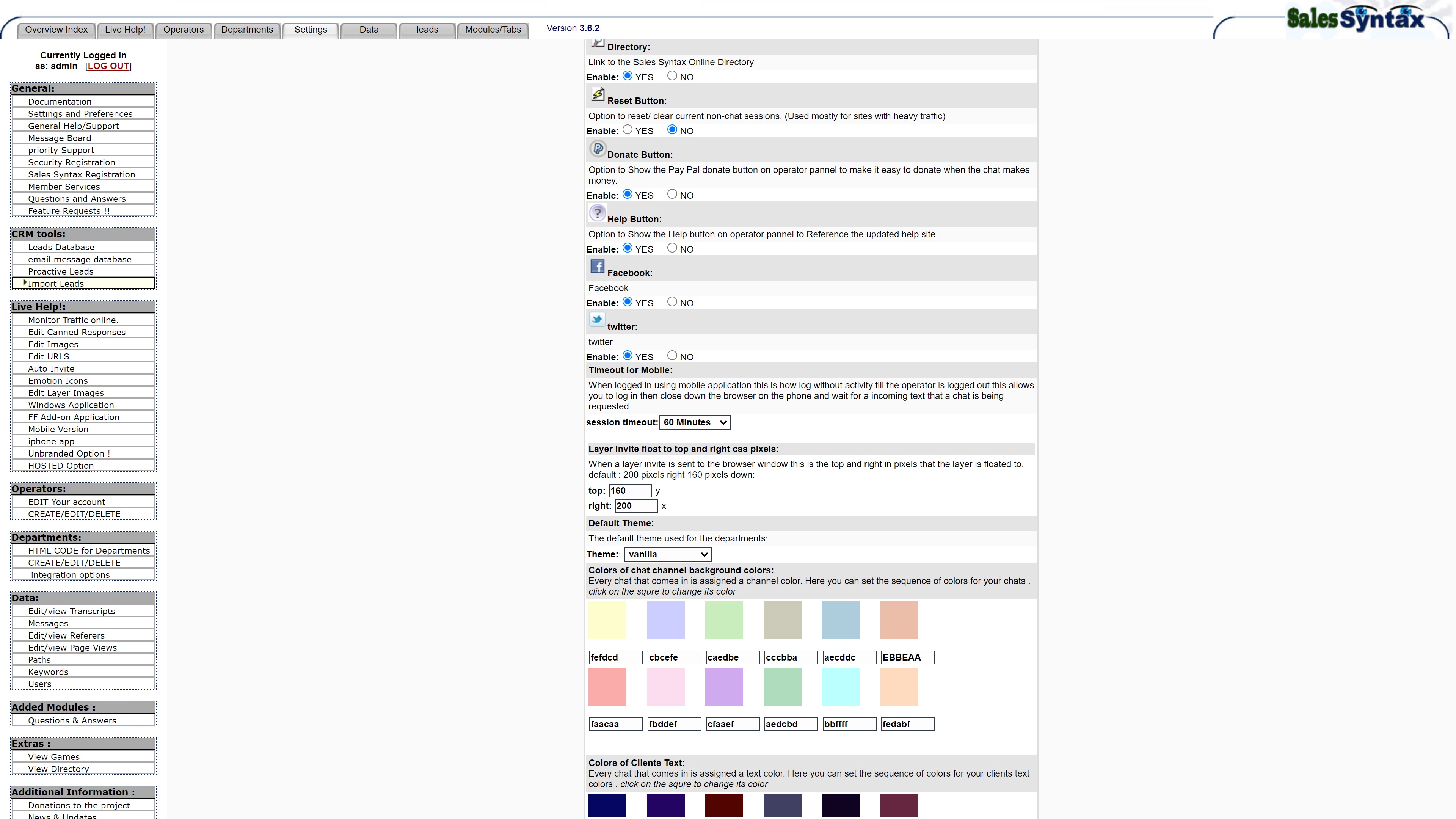Click Import Leads sidebar item
Image resolution: width=1456 pixels, height=819 pixels.
tap(84, 284)
